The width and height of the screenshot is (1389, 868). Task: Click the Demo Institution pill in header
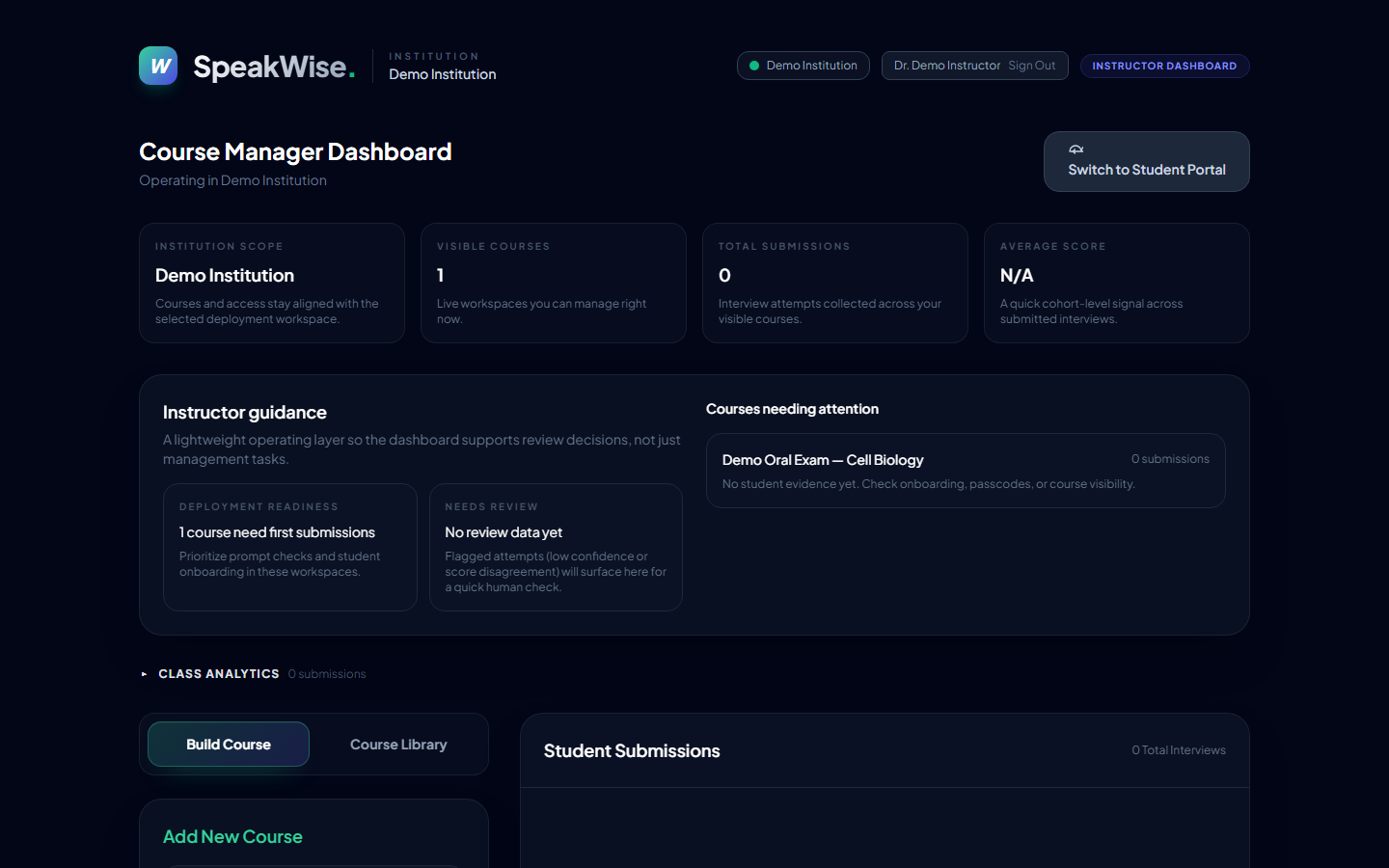click(803, 66)
